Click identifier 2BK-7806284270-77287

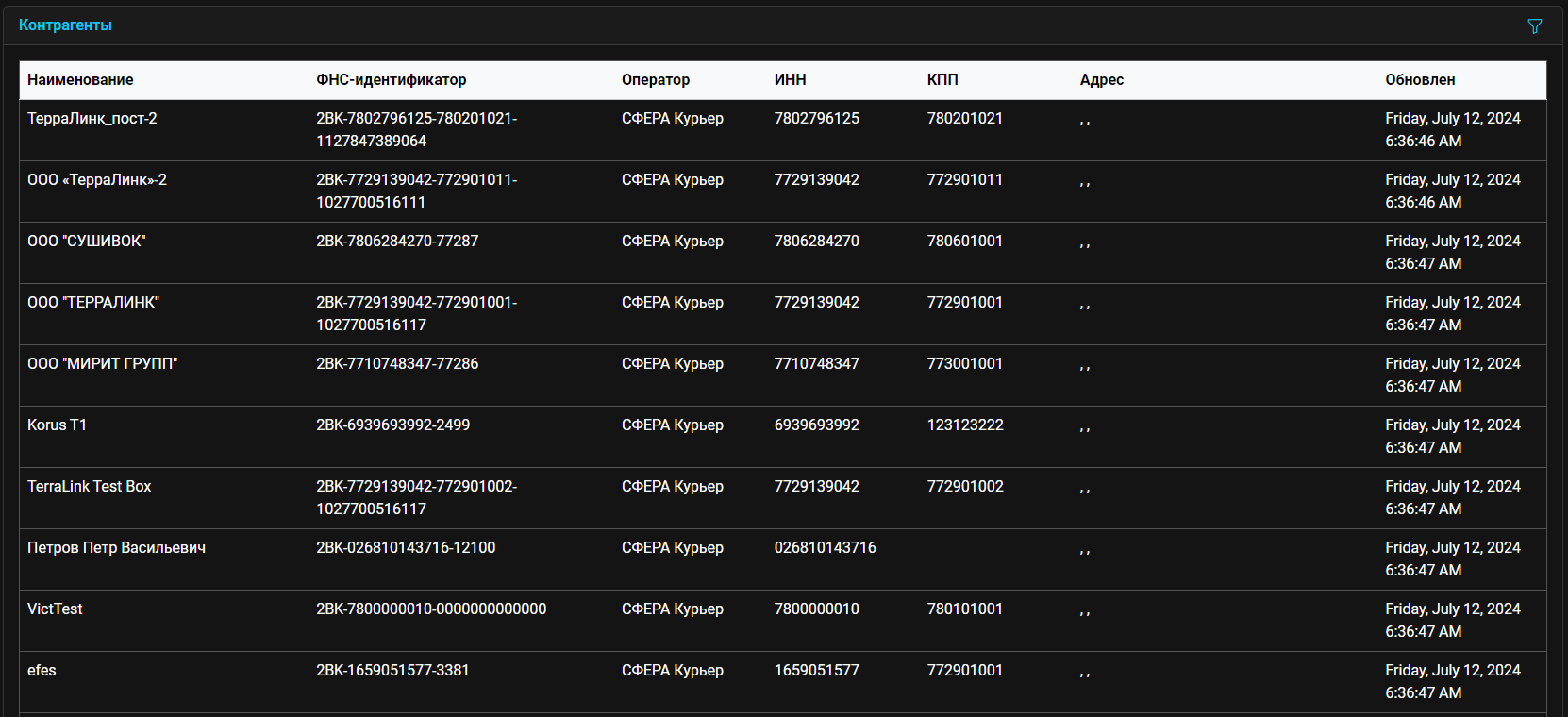point(397,242)
